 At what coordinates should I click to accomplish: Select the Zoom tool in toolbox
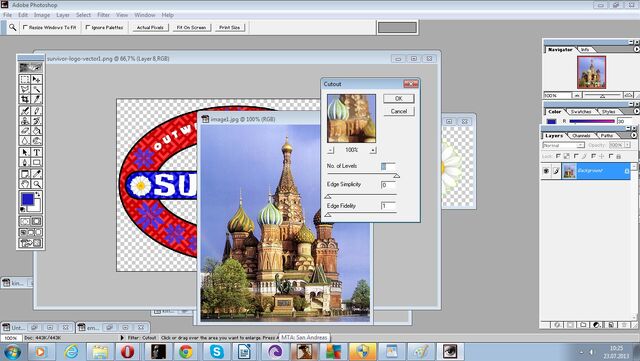point(36,184)
